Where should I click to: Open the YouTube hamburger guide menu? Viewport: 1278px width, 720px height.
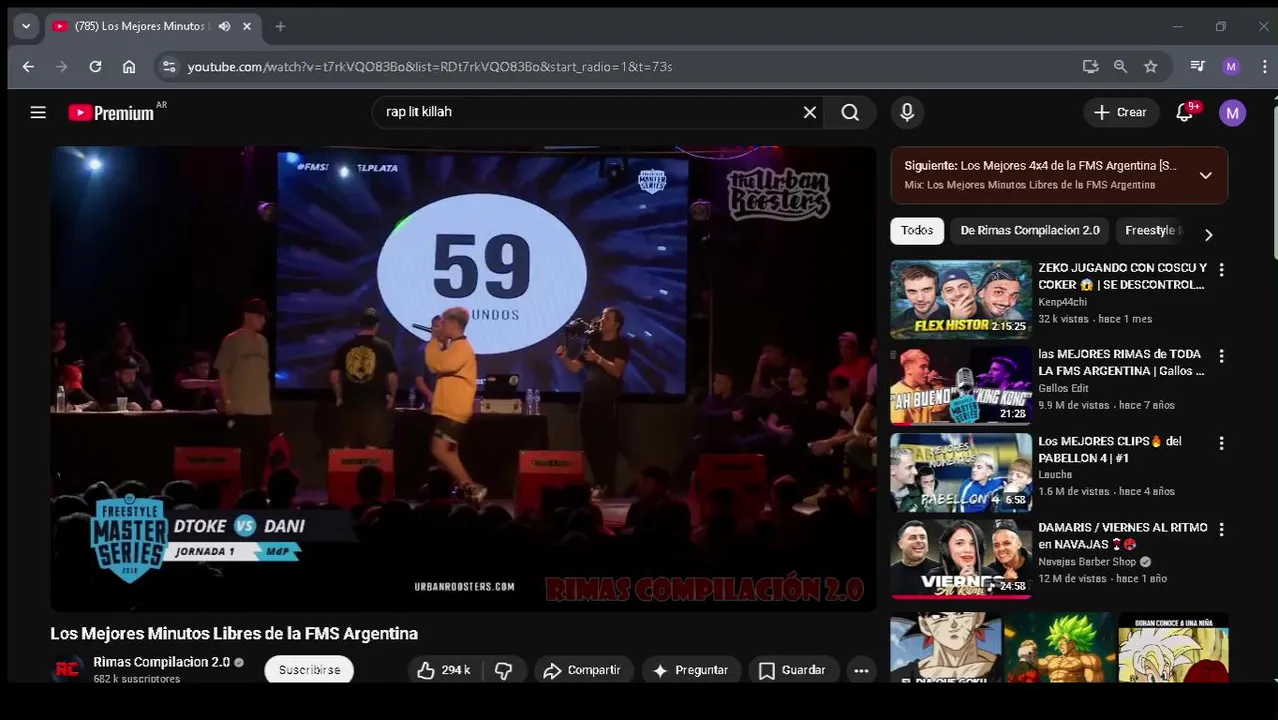(38, 112)
